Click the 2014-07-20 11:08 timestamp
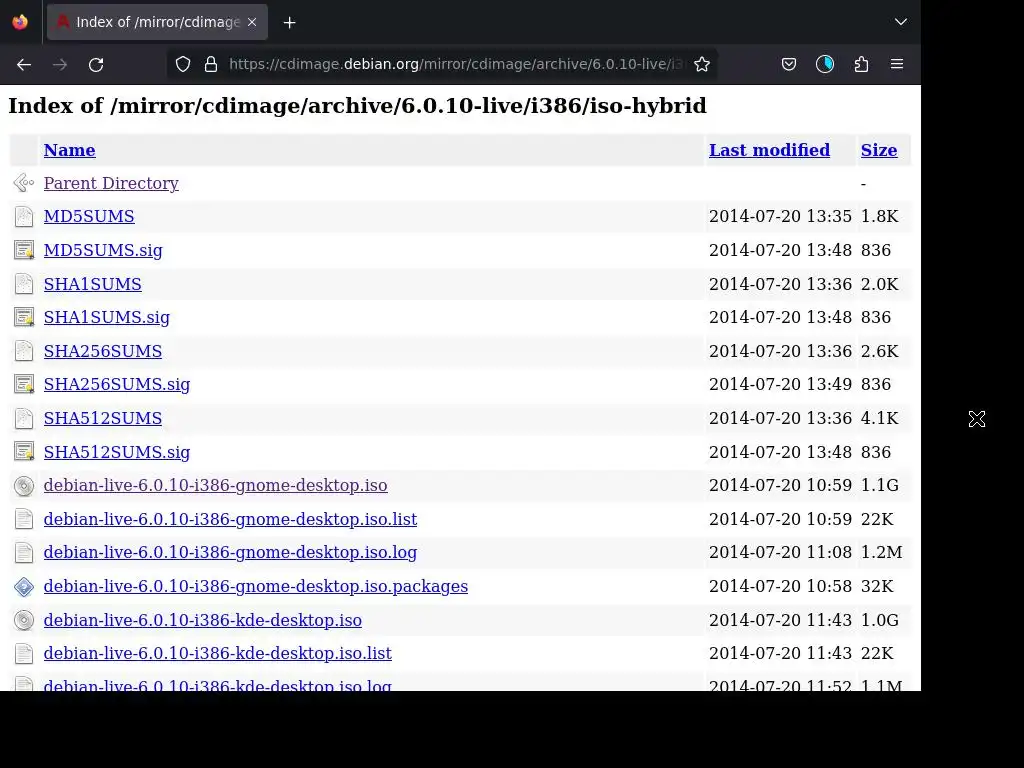This screenshot has height=768, width=1024. coord(780,552)
